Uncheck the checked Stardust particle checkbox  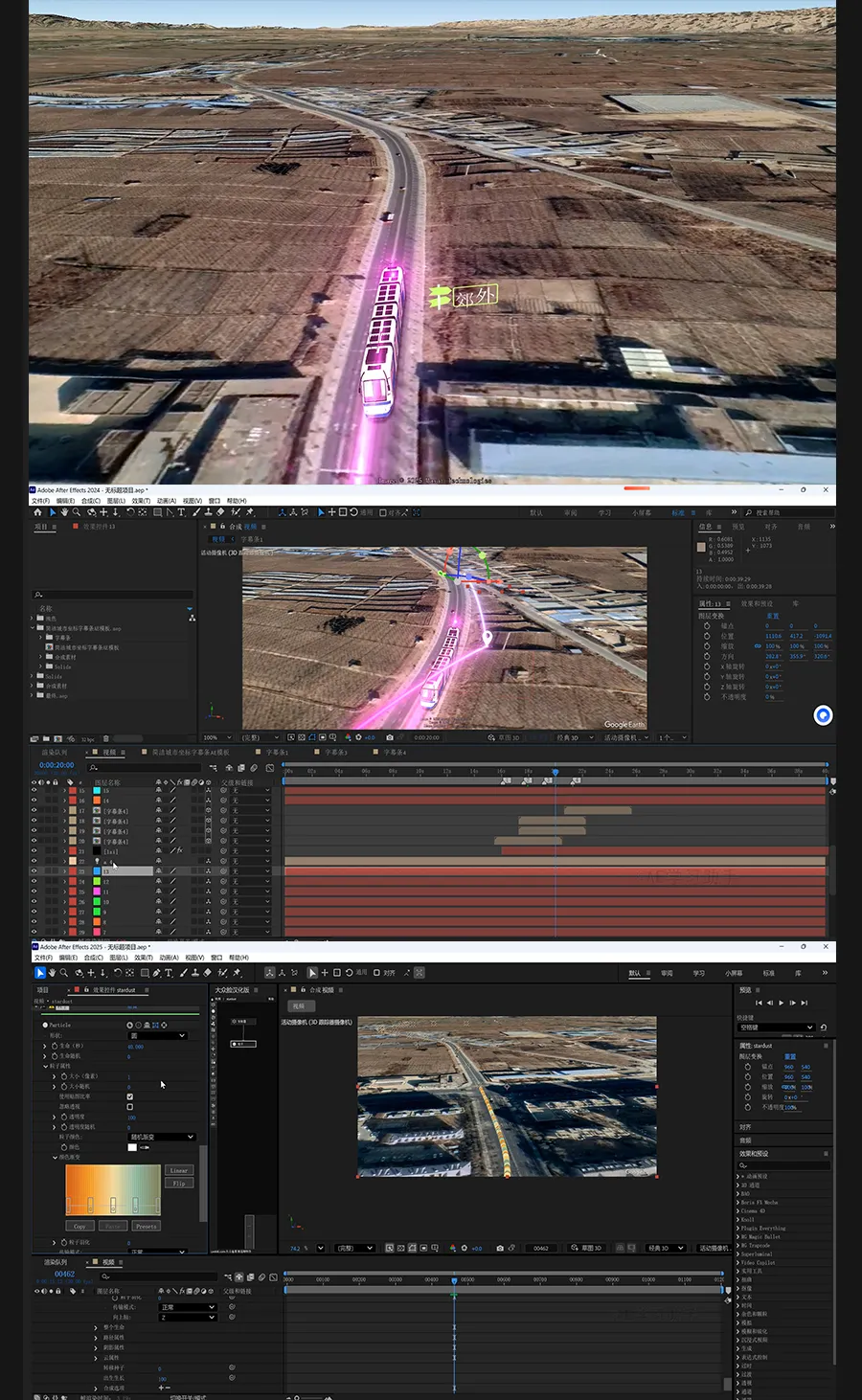[x=129, y=1096]
